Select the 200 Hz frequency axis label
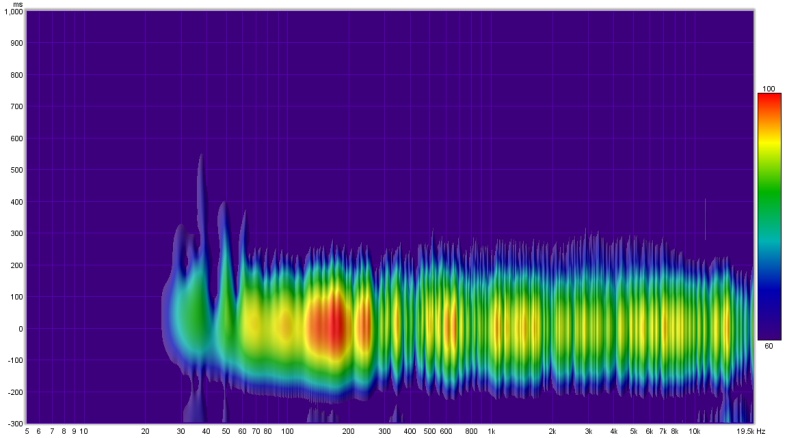The width and height of the screenshot is (800, 438). [x=348, y=431]
